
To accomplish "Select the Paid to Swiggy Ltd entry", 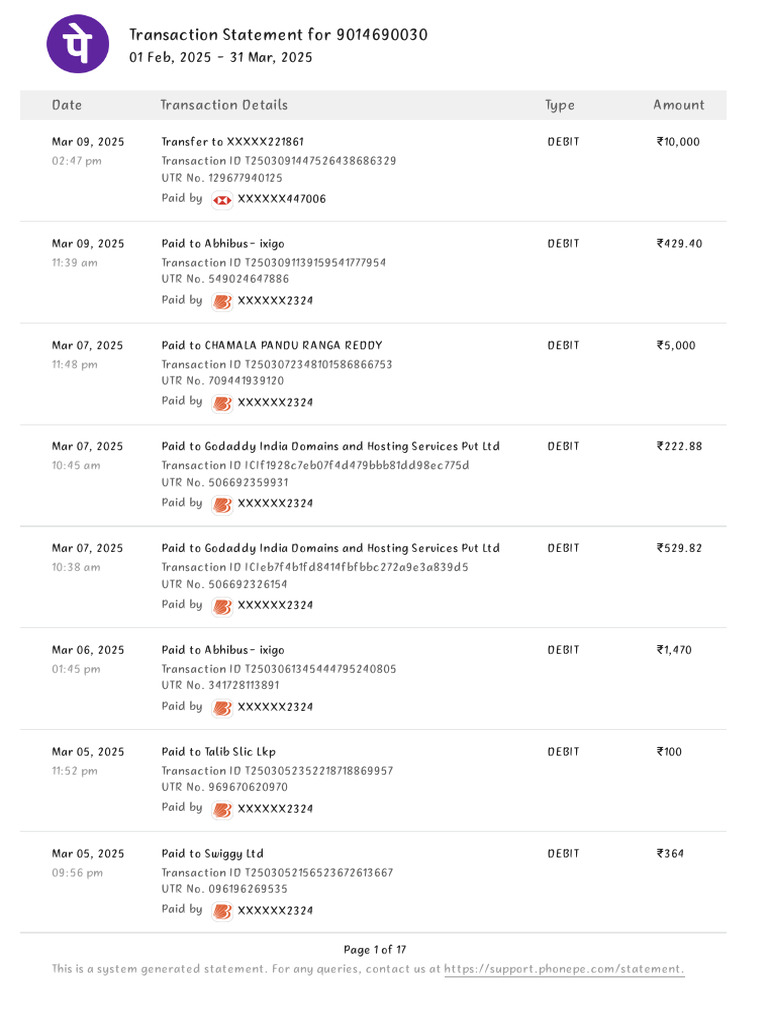I will point(213,854).
